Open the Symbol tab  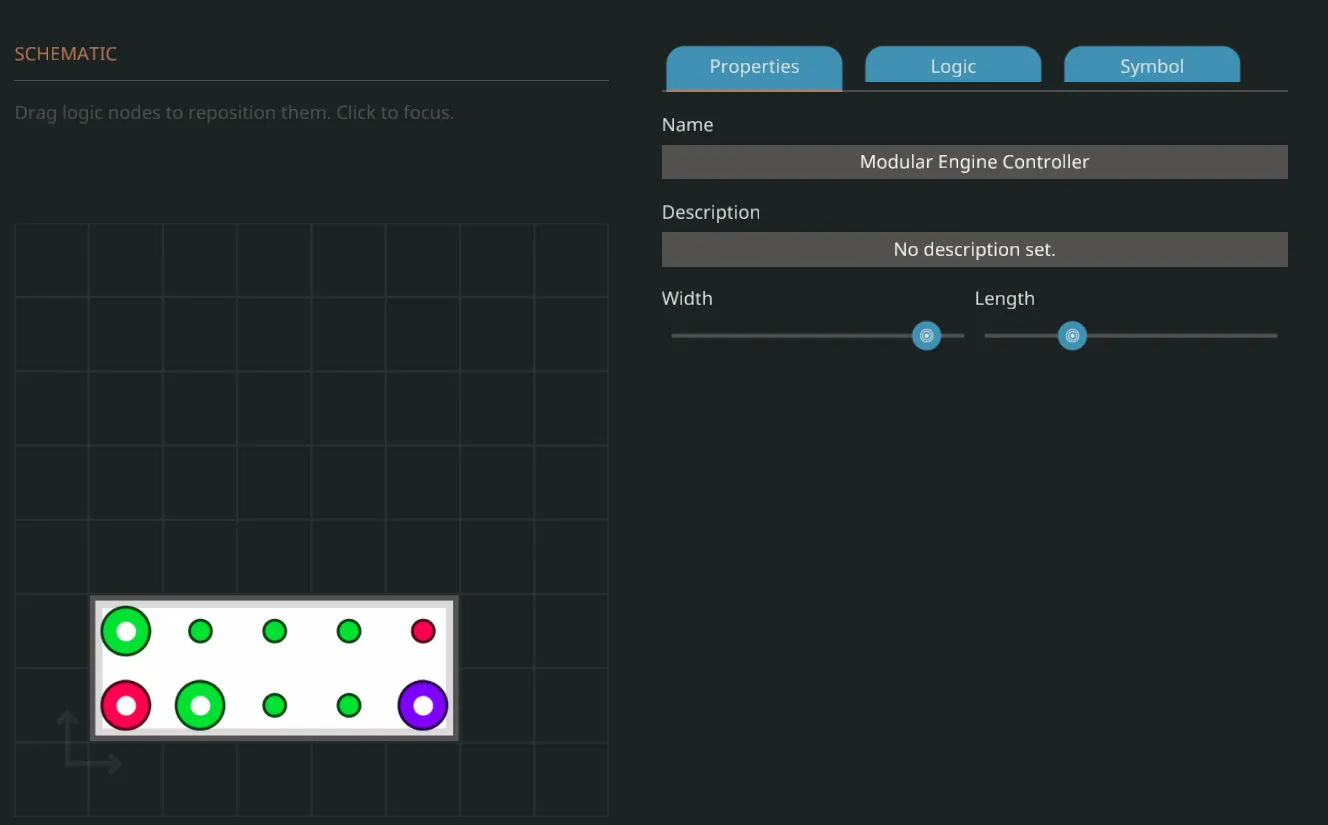point(1151,67)
